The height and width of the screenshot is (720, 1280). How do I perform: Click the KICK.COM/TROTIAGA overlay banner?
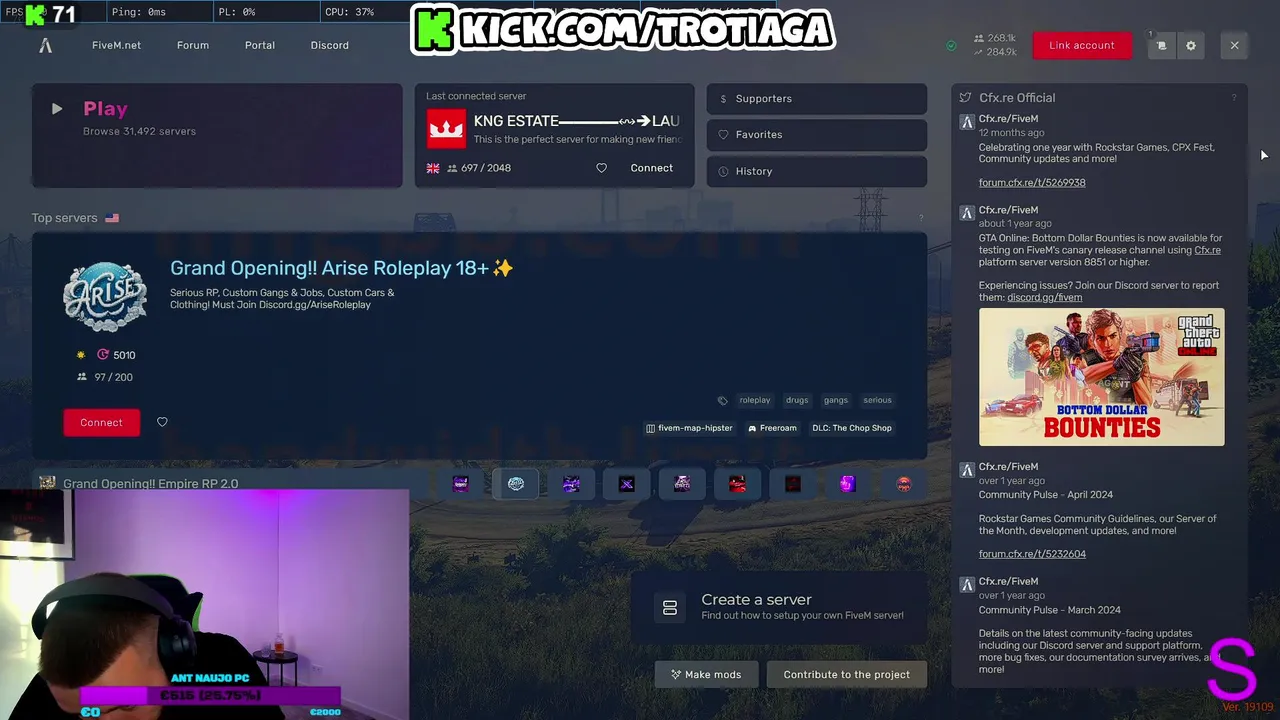[623, 30]
